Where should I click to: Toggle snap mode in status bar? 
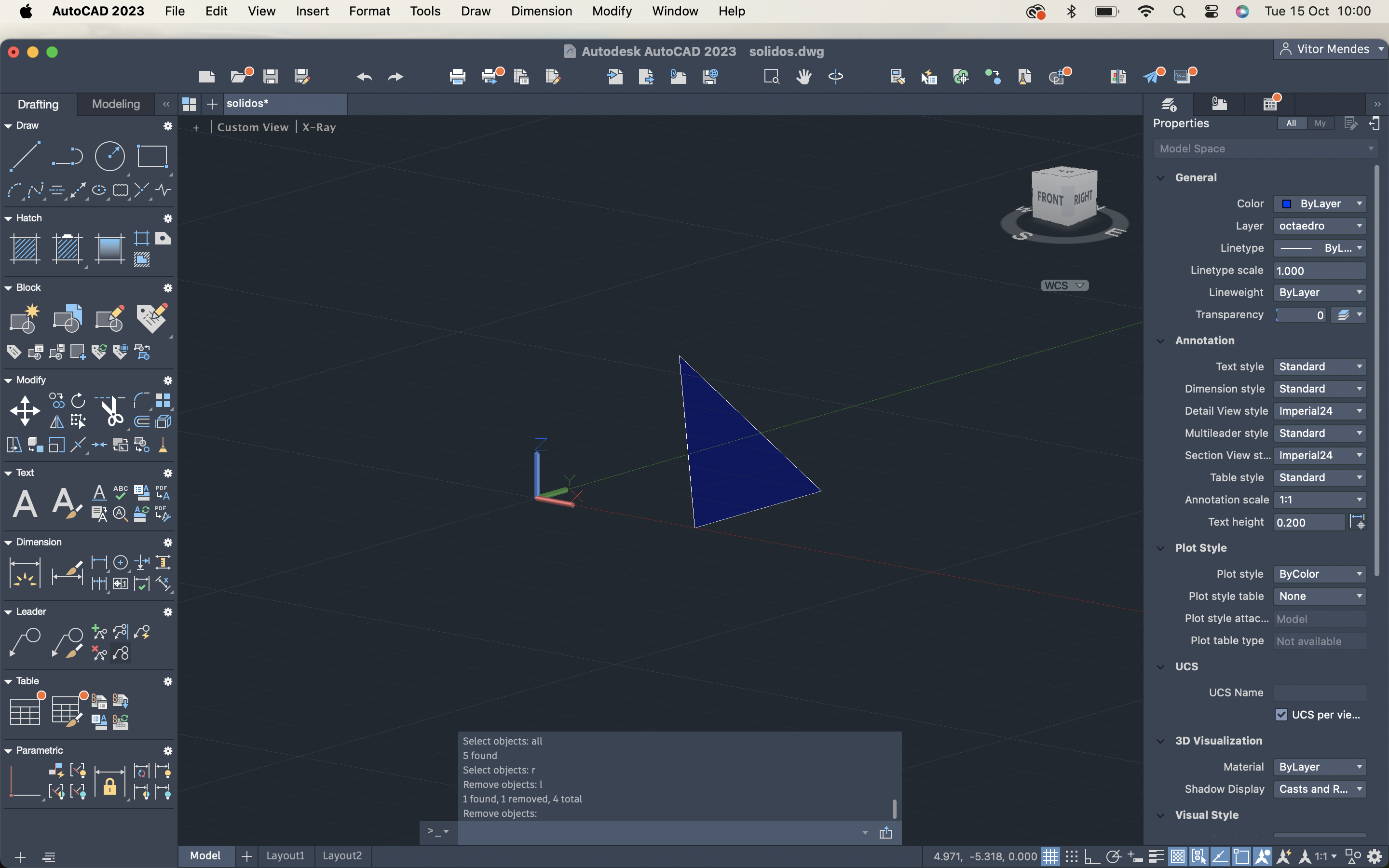(x=1071, y=856)
